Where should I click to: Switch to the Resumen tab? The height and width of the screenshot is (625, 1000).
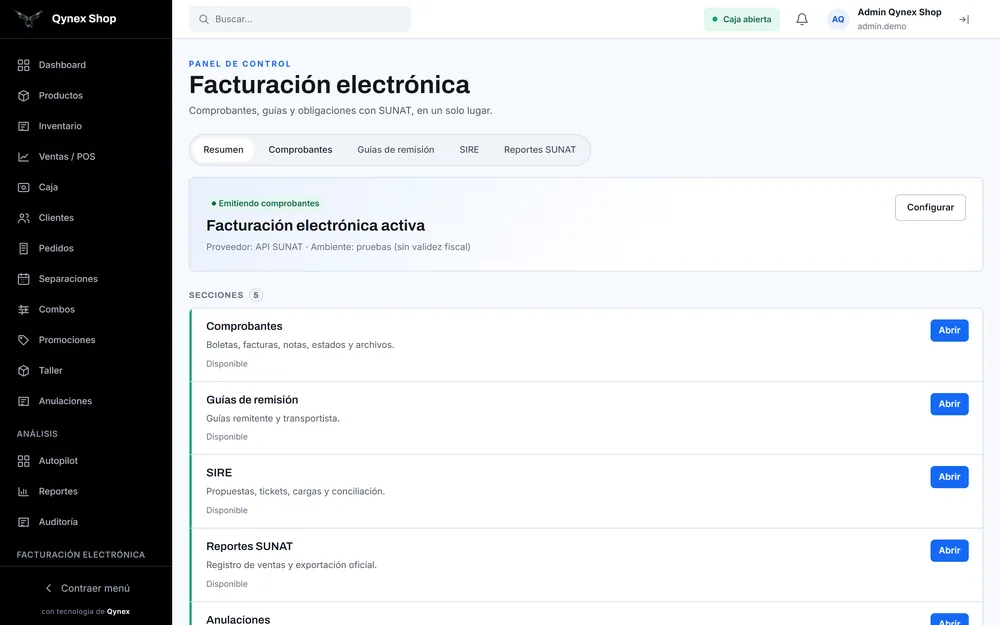coord(223,150)
